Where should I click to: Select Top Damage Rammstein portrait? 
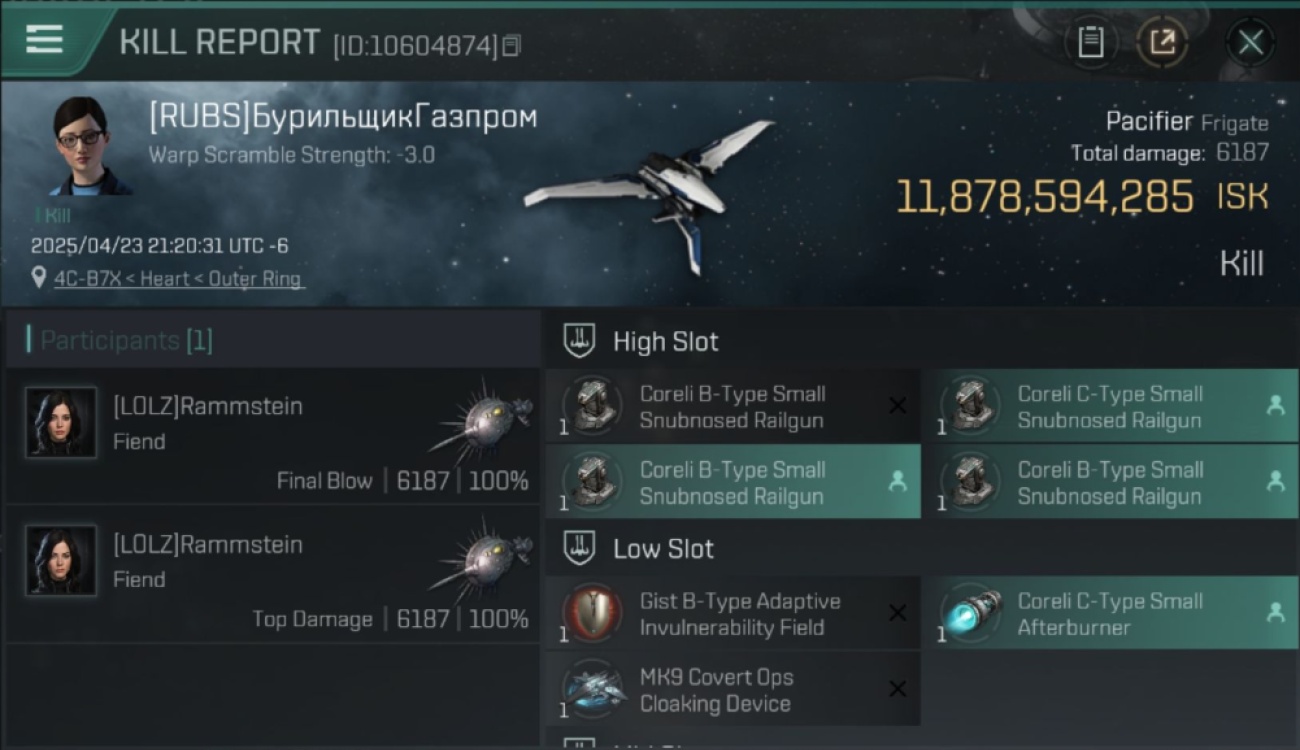point(61,561)
